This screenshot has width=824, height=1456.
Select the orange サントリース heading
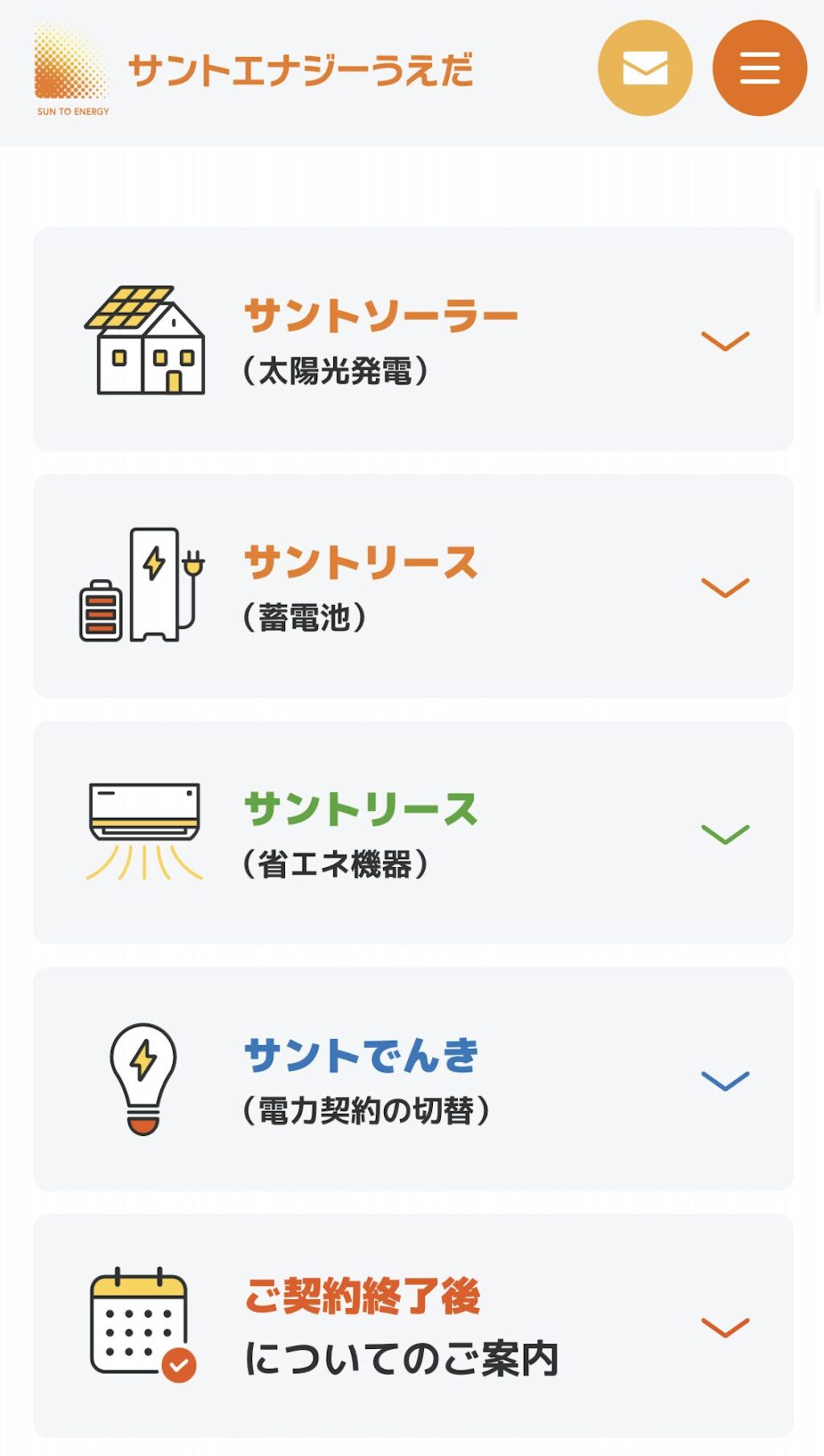tap(360, 562)
